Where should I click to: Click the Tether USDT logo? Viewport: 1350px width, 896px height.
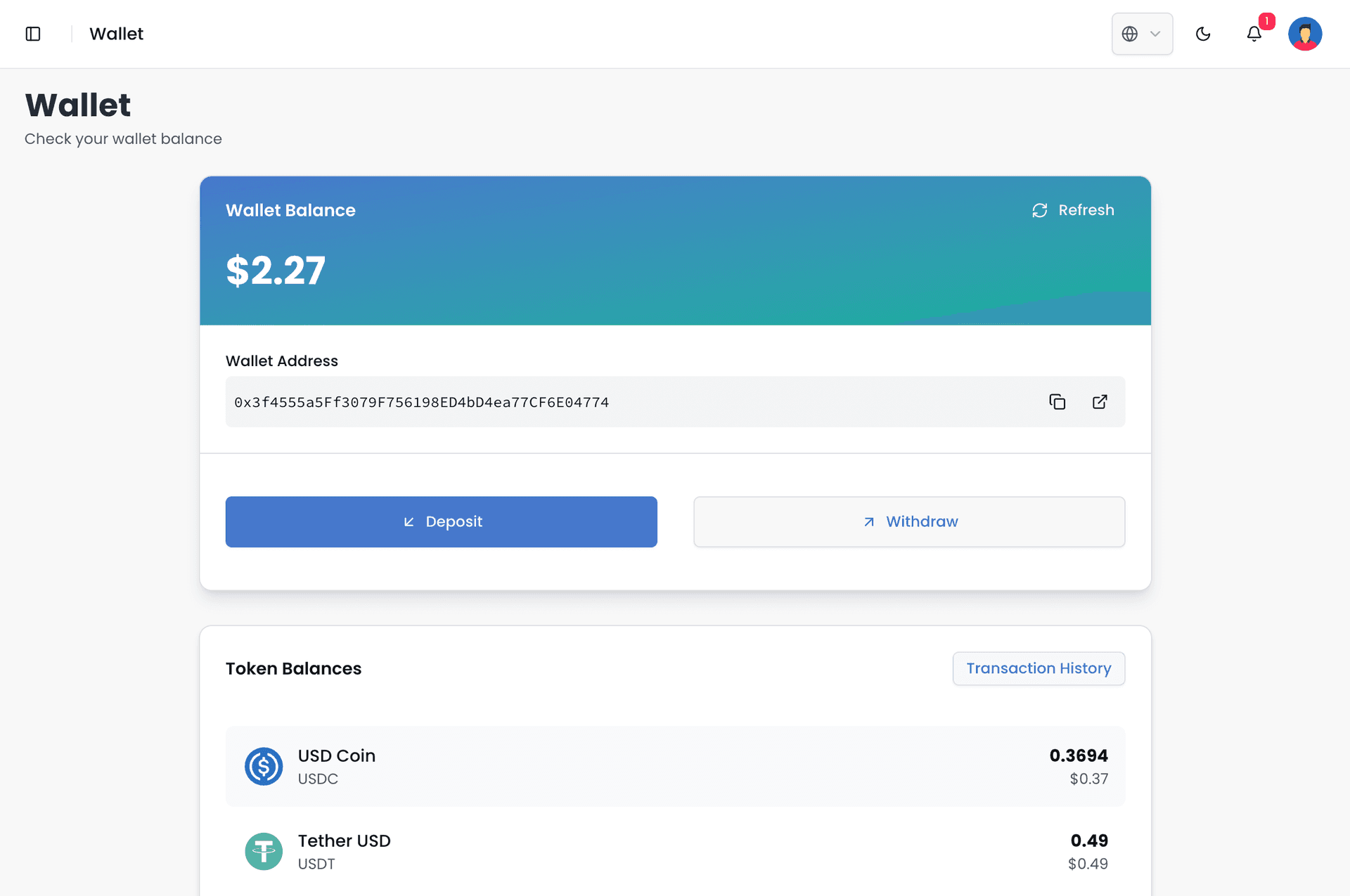(x=264, y=852)
